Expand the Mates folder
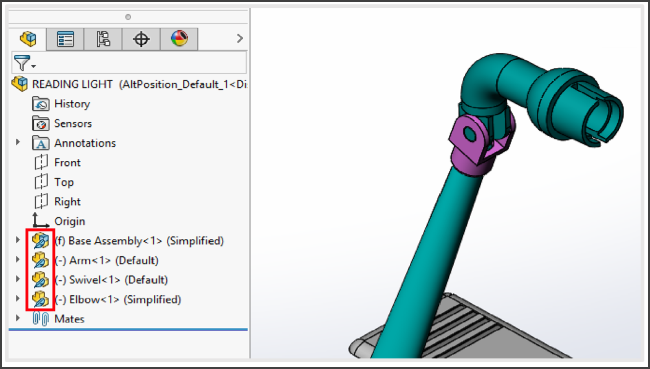The height and width of the screenshot is (369, 650). click(x=18, y=318)
